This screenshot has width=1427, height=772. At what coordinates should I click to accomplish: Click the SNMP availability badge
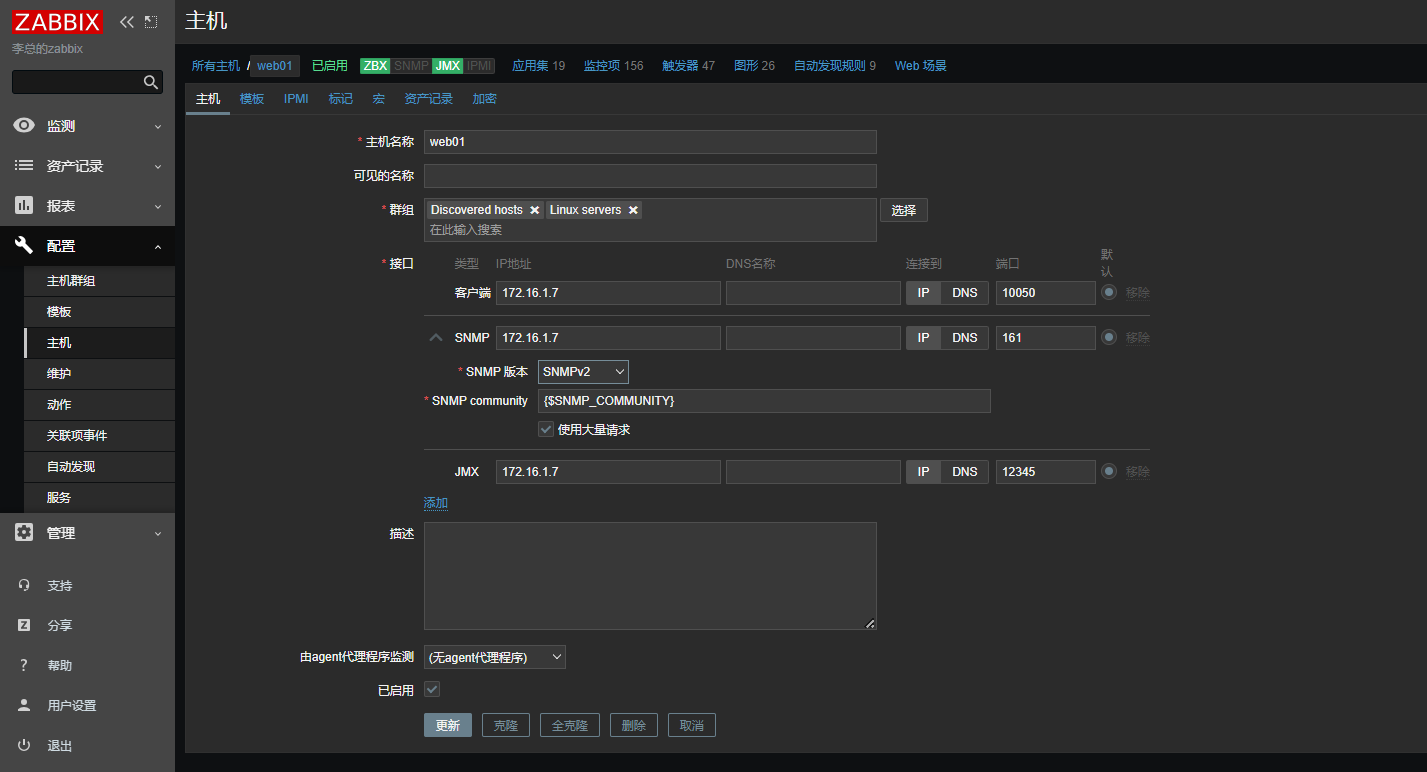tap(411, 66)
